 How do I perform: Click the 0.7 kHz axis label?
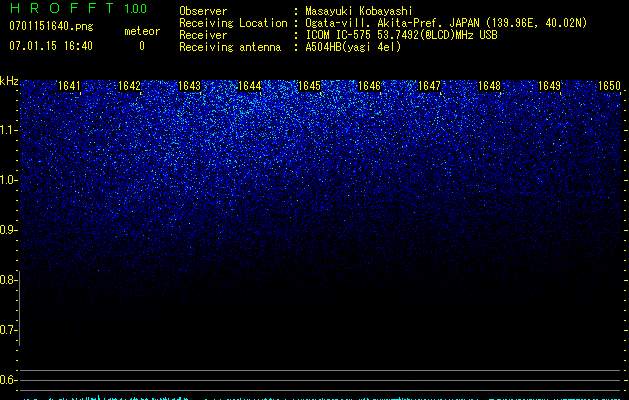point(8,330)
